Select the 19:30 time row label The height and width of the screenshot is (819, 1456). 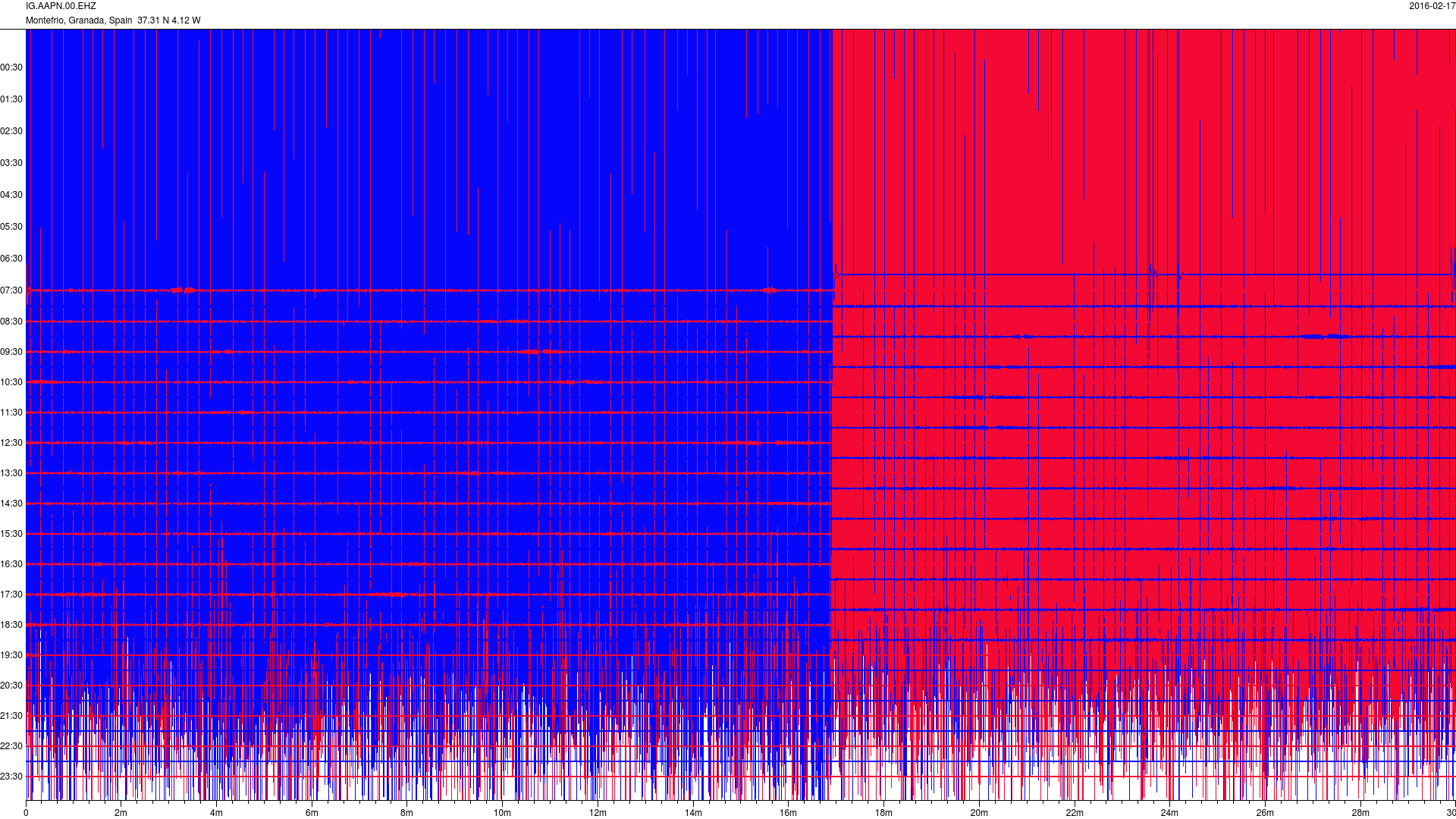11,655
